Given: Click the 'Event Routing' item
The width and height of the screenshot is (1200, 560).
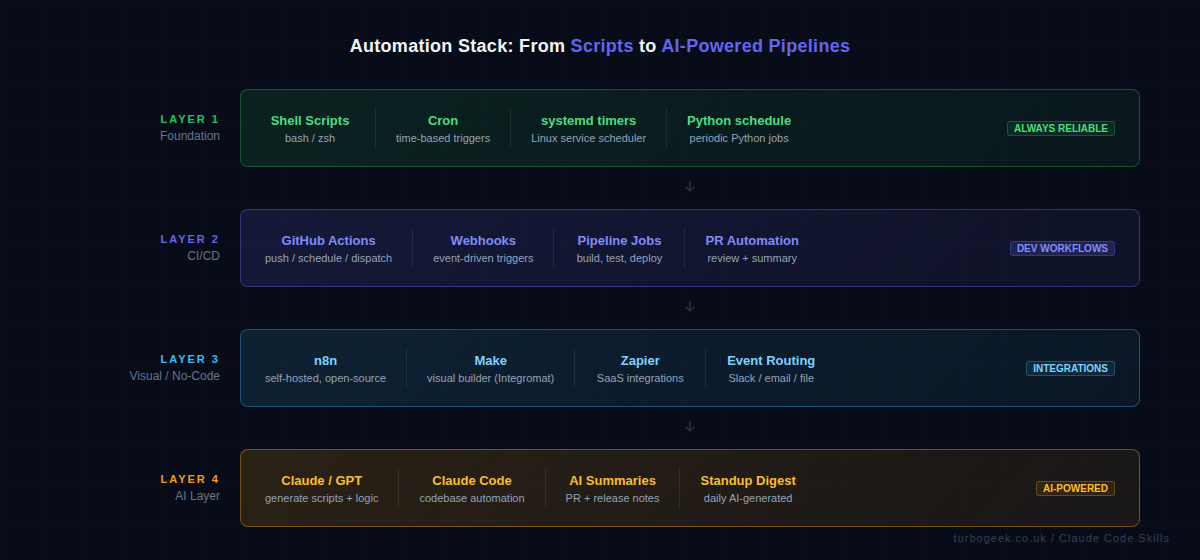Looking at the screenshot, I should (x=771, y=361).
